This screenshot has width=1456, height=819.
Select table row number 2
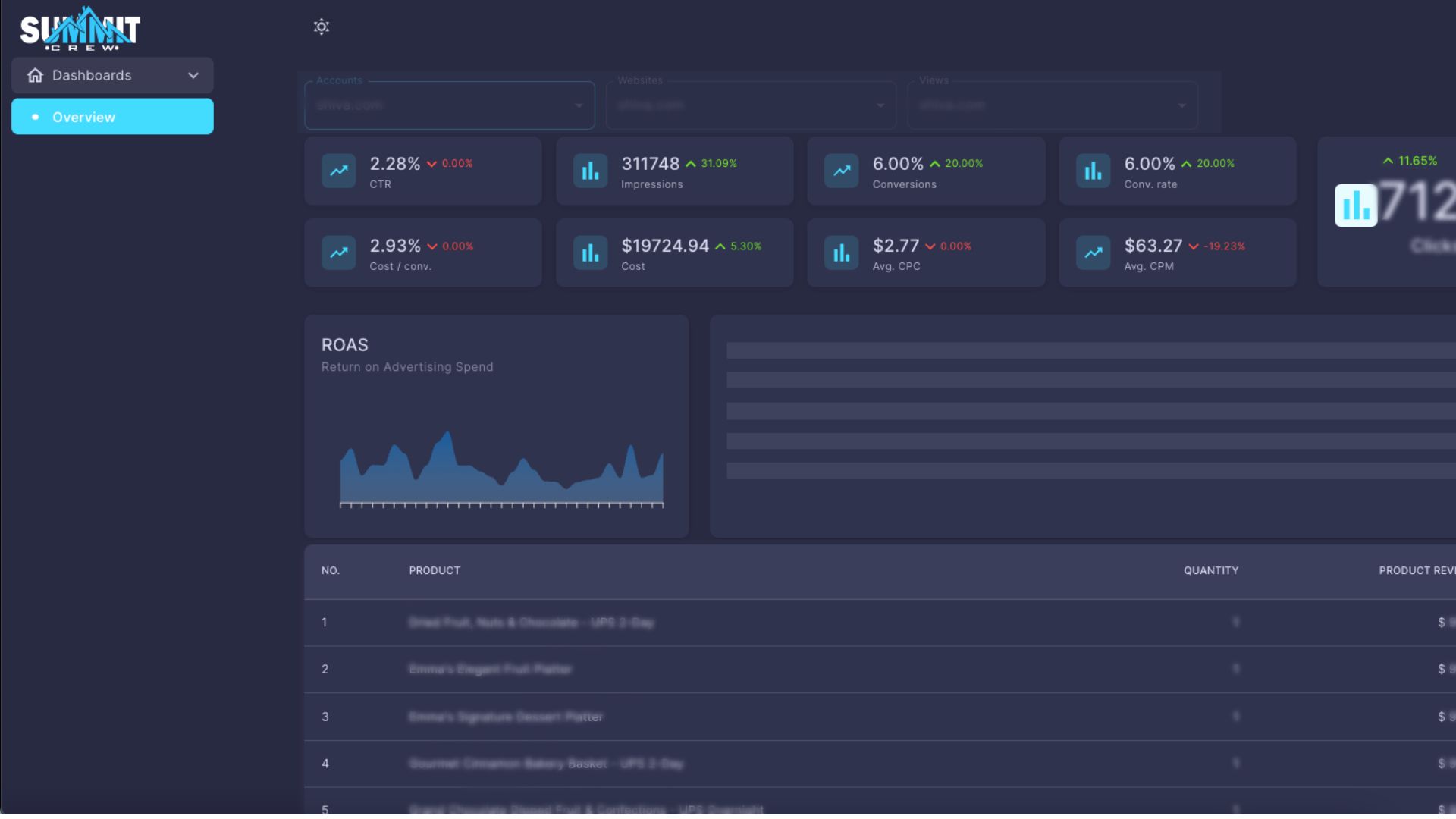click(880, 670)
